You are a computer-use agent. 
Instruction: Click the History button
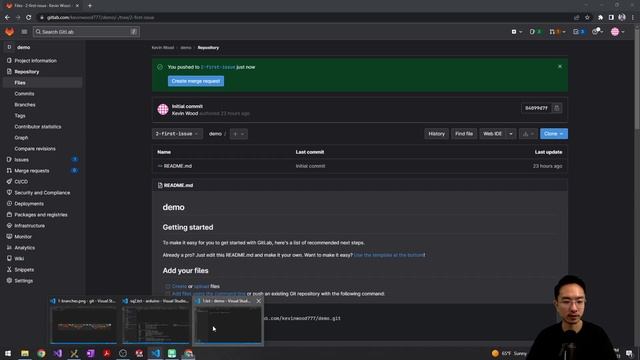(x=436, y=134)
